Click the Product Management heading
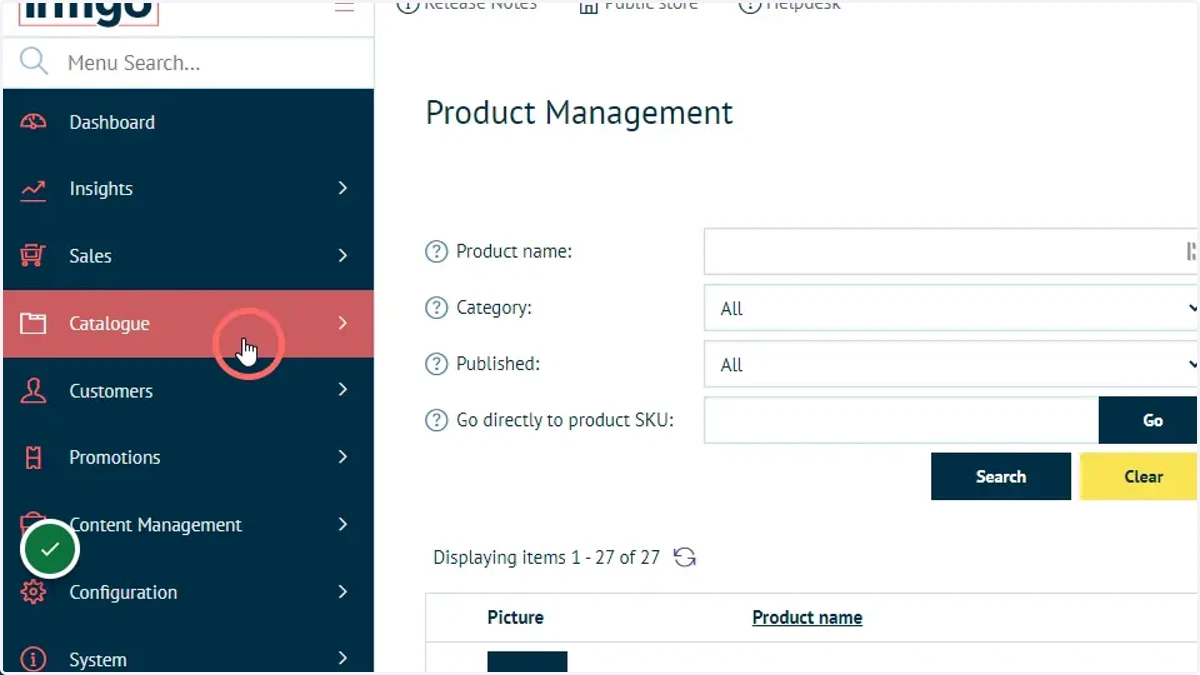1200x675 pixels. coord(579,113)
